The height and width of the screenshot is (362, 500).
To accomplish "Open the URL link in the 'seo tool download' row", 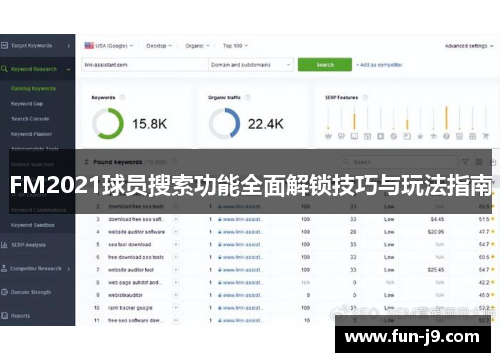I will (240, 244).
